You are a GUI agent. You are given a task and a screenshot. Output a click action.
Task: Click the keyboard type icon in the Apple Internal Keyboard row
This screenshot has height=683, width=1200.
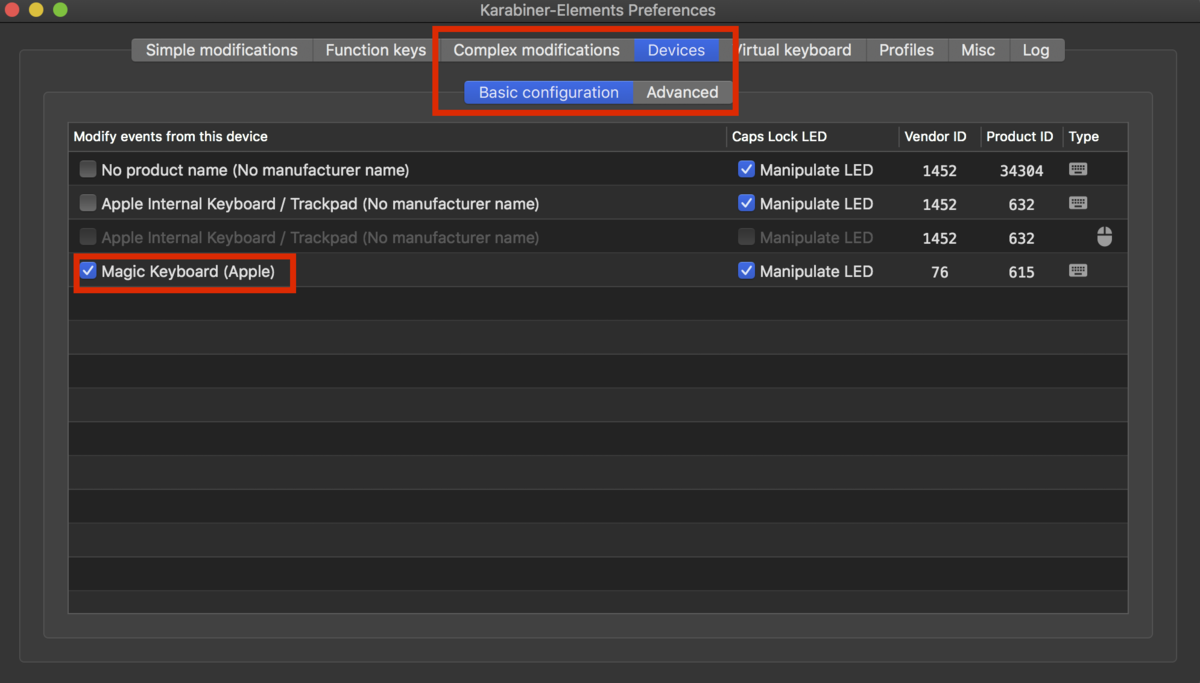click(x=1078, y=203)
